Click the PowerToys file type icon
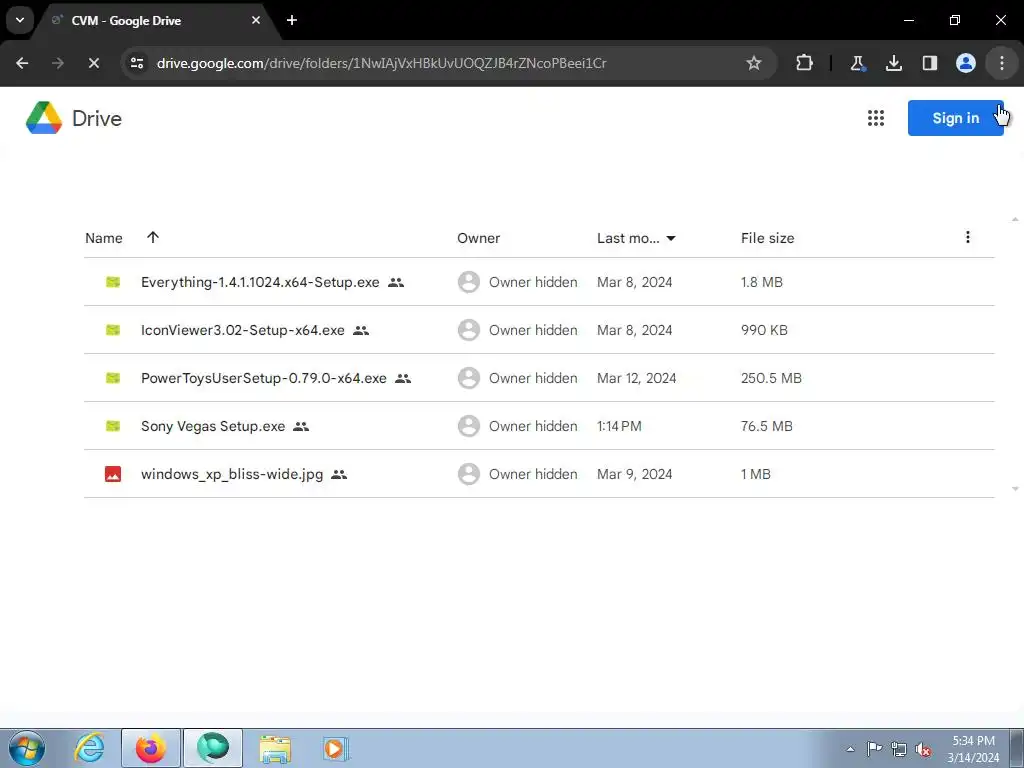 [x=113, y=378]
